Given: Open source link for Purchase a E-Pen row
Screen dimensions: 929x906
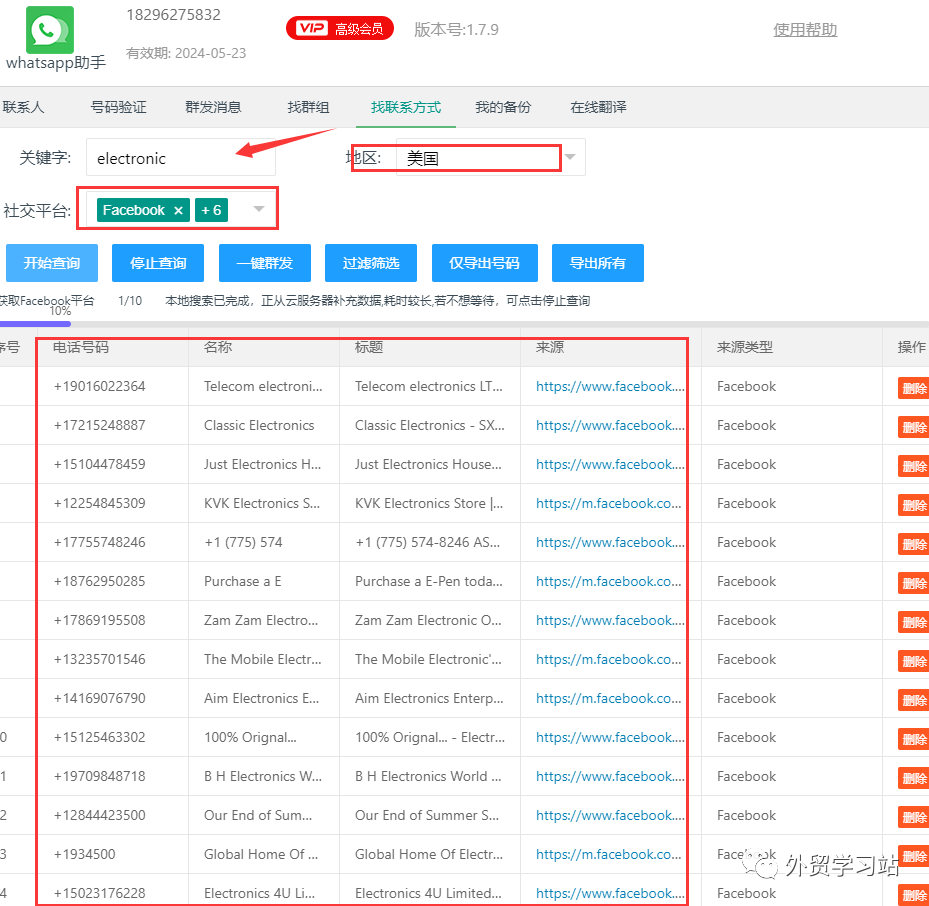Looking at the screenshot, I should click(608, 582).
